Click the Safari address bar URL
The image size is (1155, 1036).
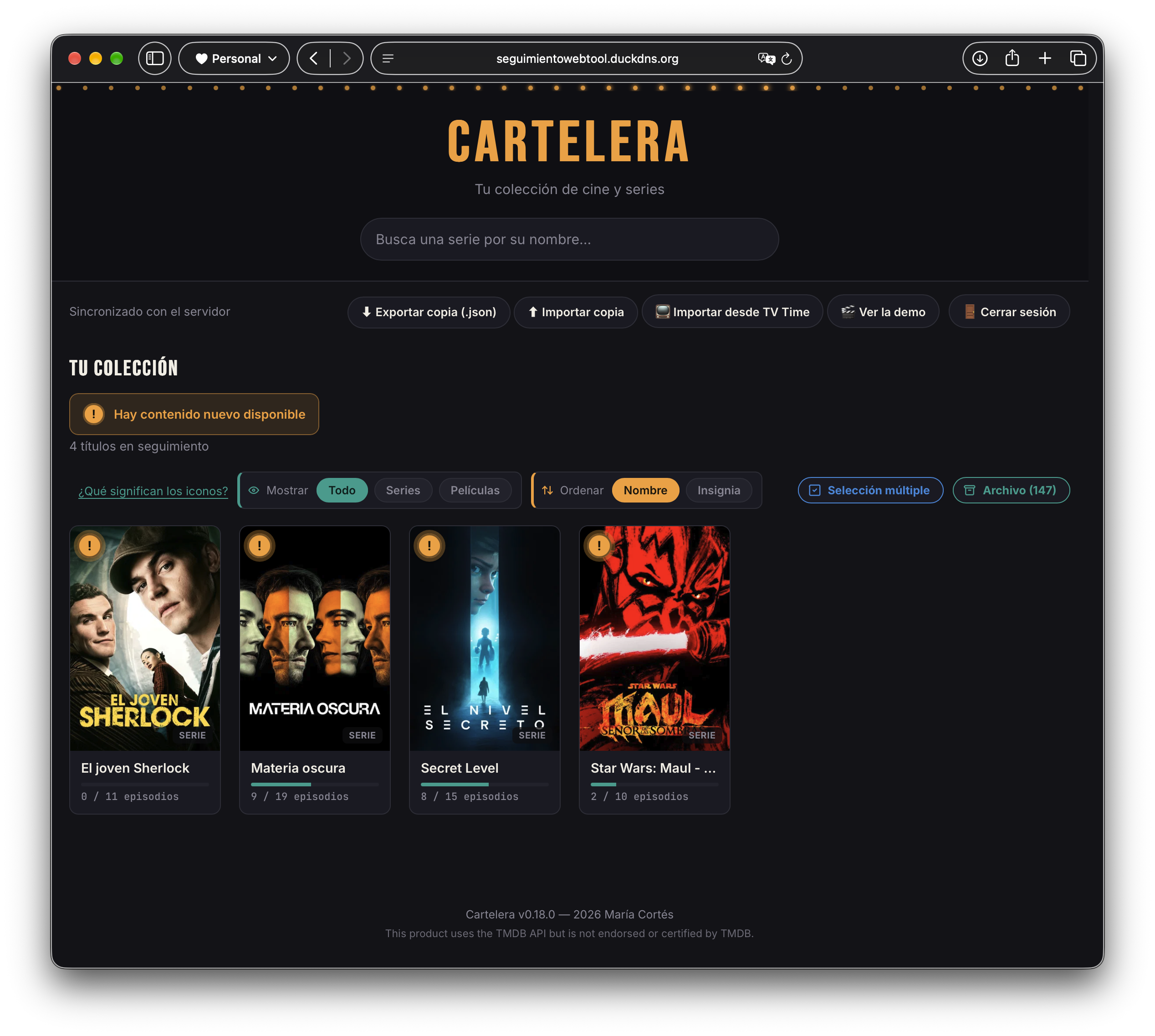click(x=587, y=59)
